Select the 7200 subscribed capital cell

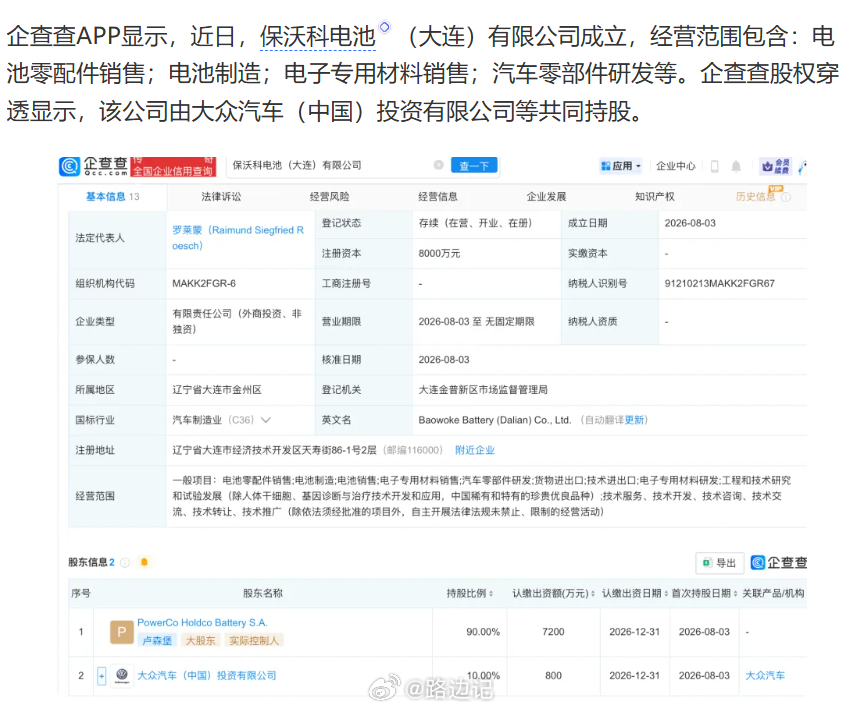click(553, 632)
